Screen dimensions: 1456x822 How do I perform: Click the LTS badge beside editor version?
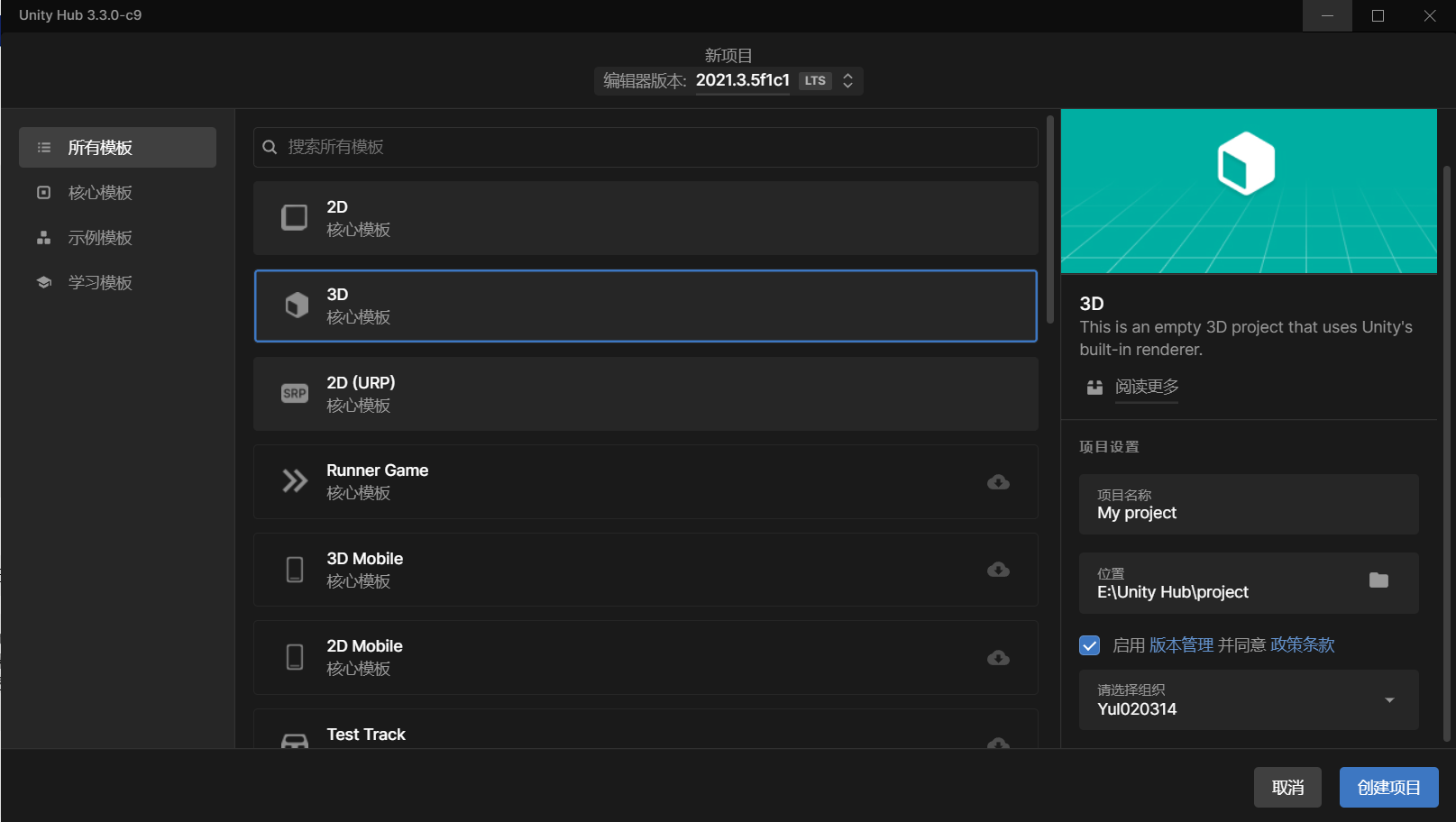[815, 81]
